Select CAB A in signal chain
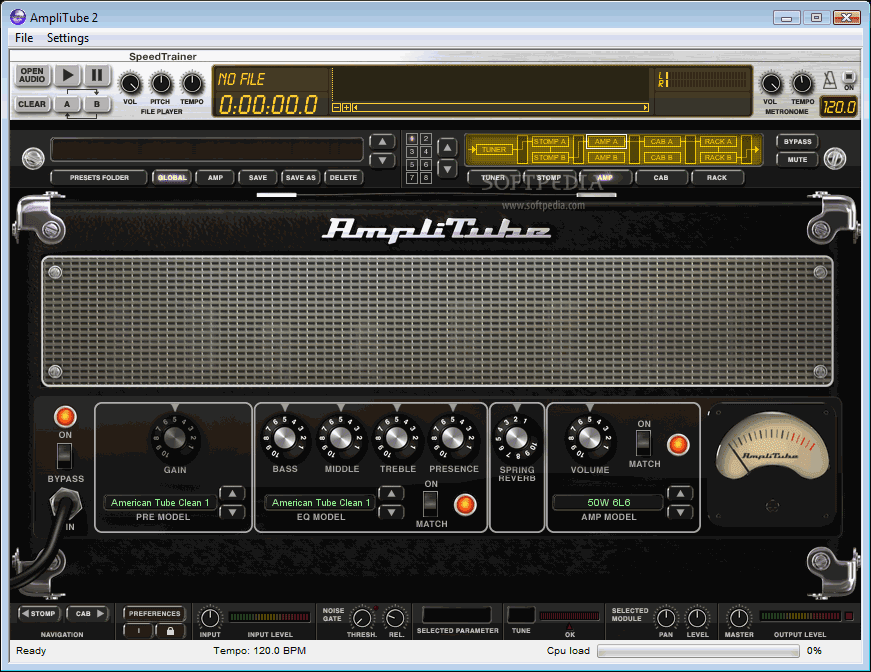The height and width of the screenshot is (672, 871). (662, 142)
